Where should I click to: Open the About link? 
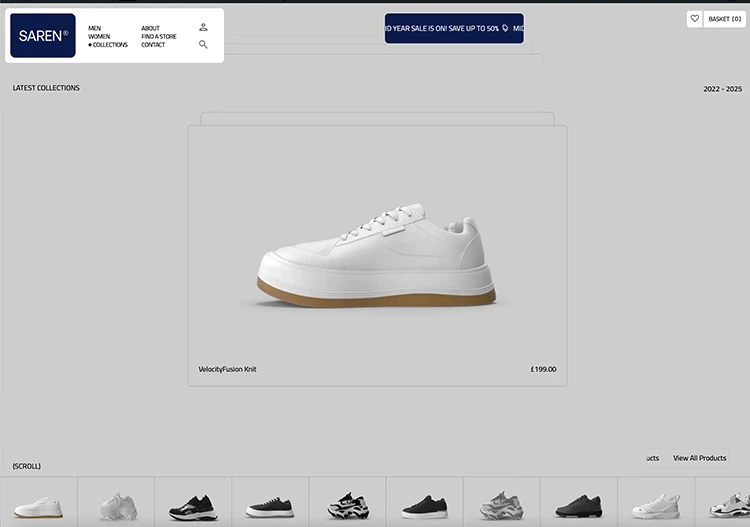pyautogui.click(x=150, y=28)
